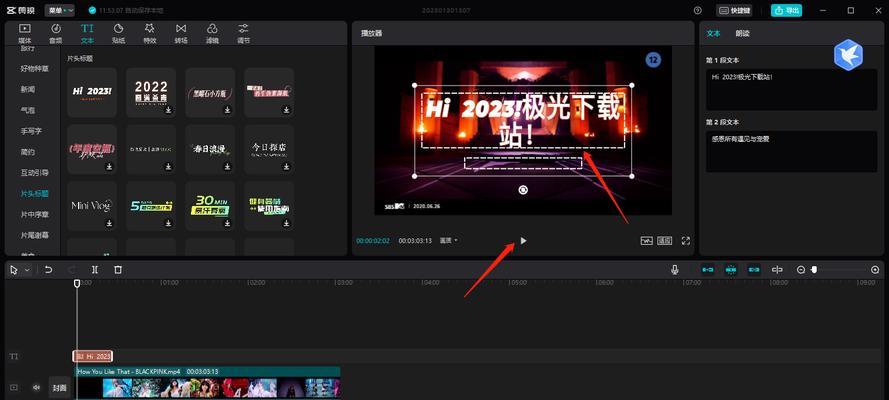Open the 滤镜 filters tab
This screenshot has width=889, height=400.
[x=212, y=33]
